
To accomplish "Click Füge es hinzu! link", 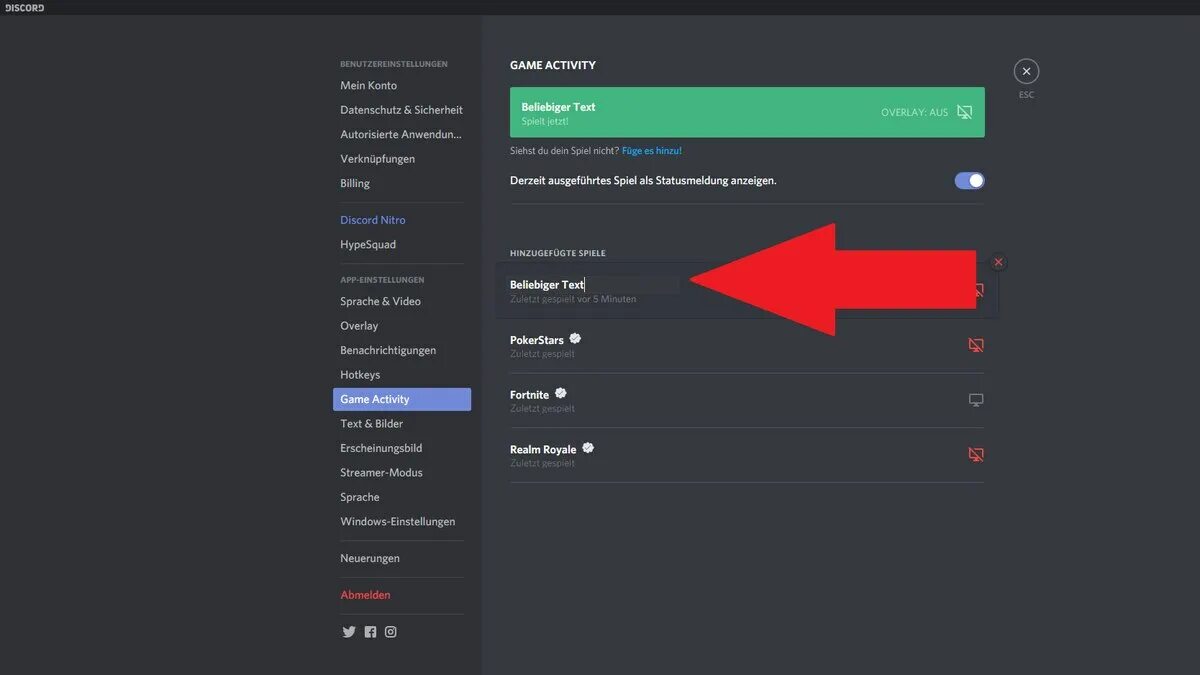I will point(652,151).
